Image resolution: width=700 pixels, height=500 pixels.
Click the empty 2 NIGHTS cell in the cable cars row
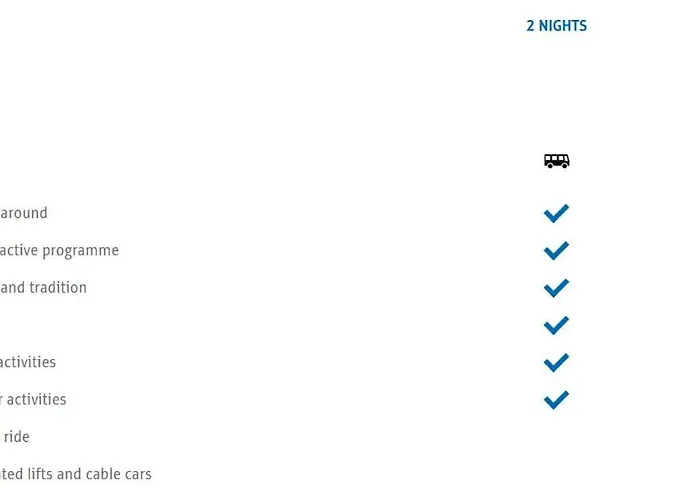(556, 474)
